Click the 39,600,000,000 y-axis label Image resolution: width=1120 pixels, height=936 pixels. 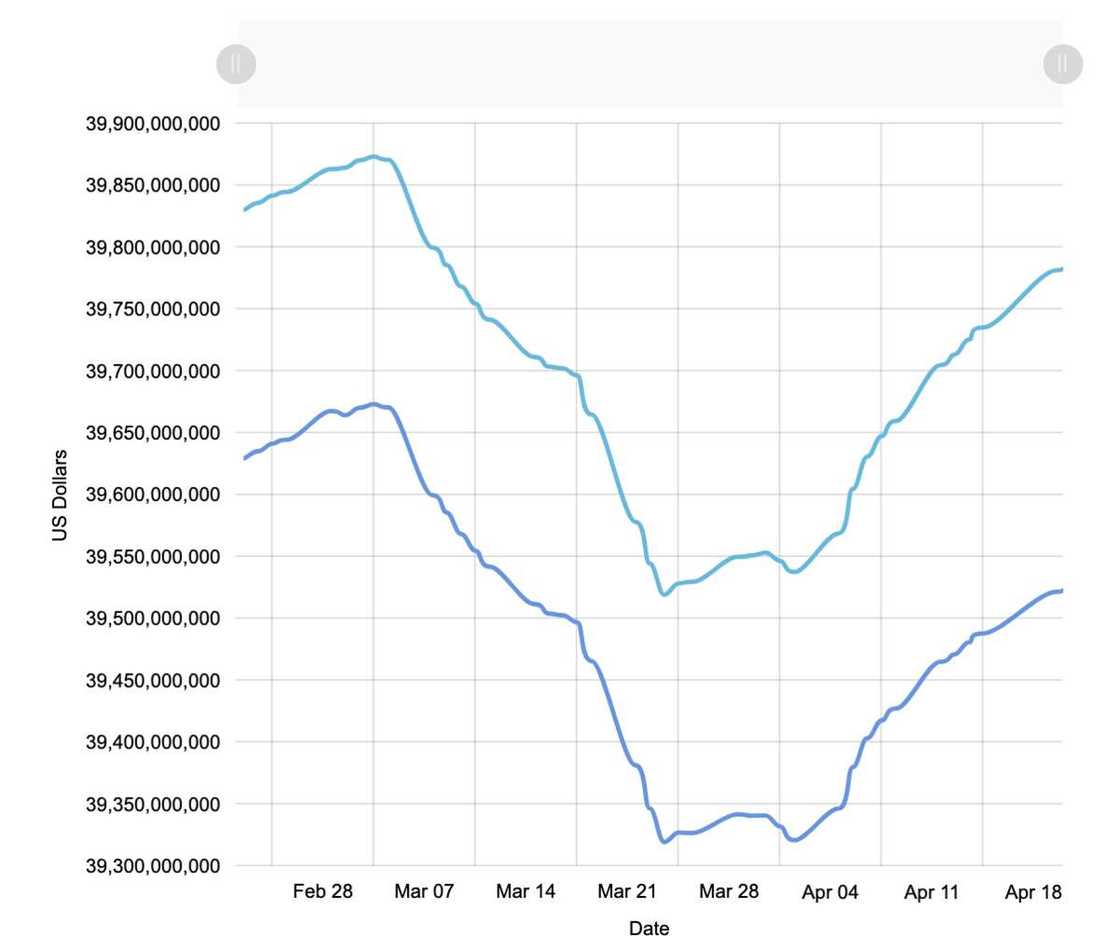click(153, 495)
